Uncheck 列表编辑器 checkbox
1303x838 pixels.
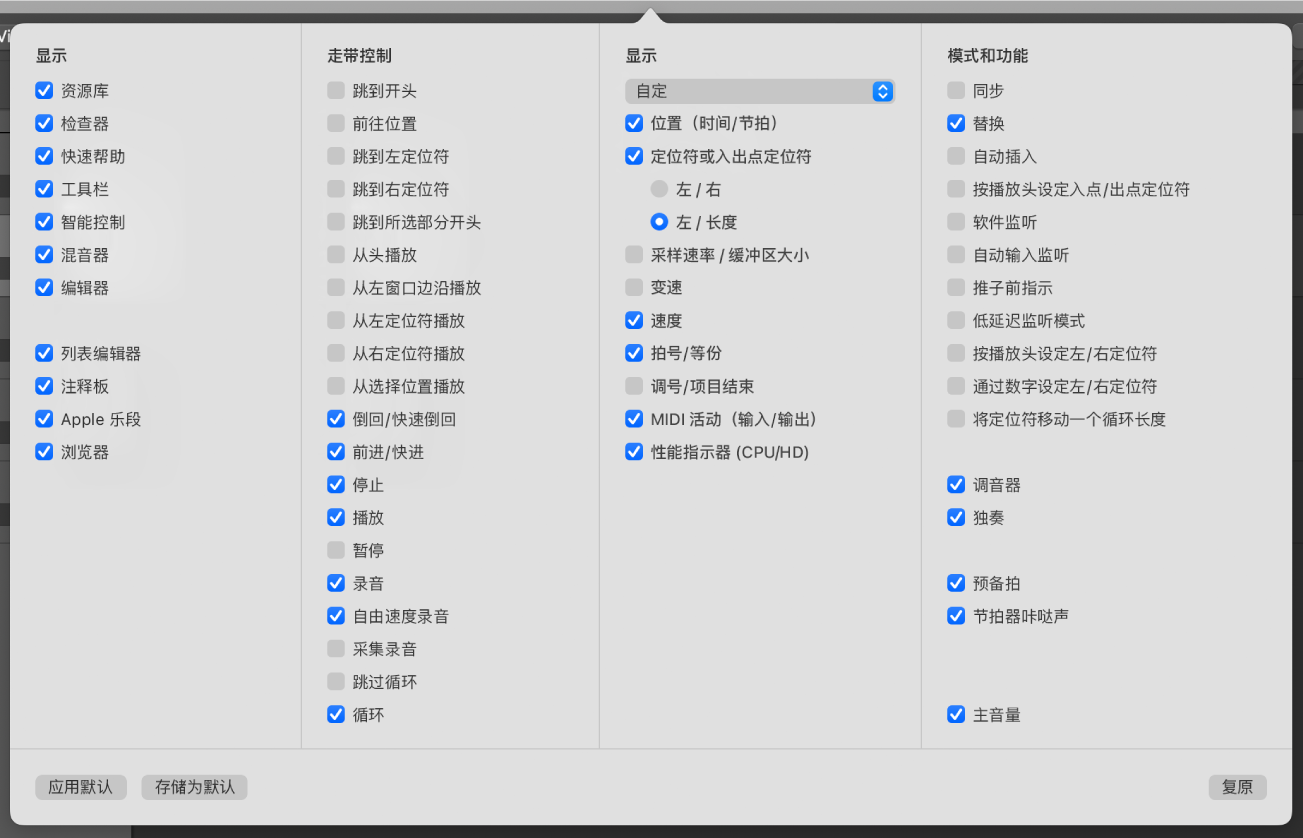(x=44, y=353)
